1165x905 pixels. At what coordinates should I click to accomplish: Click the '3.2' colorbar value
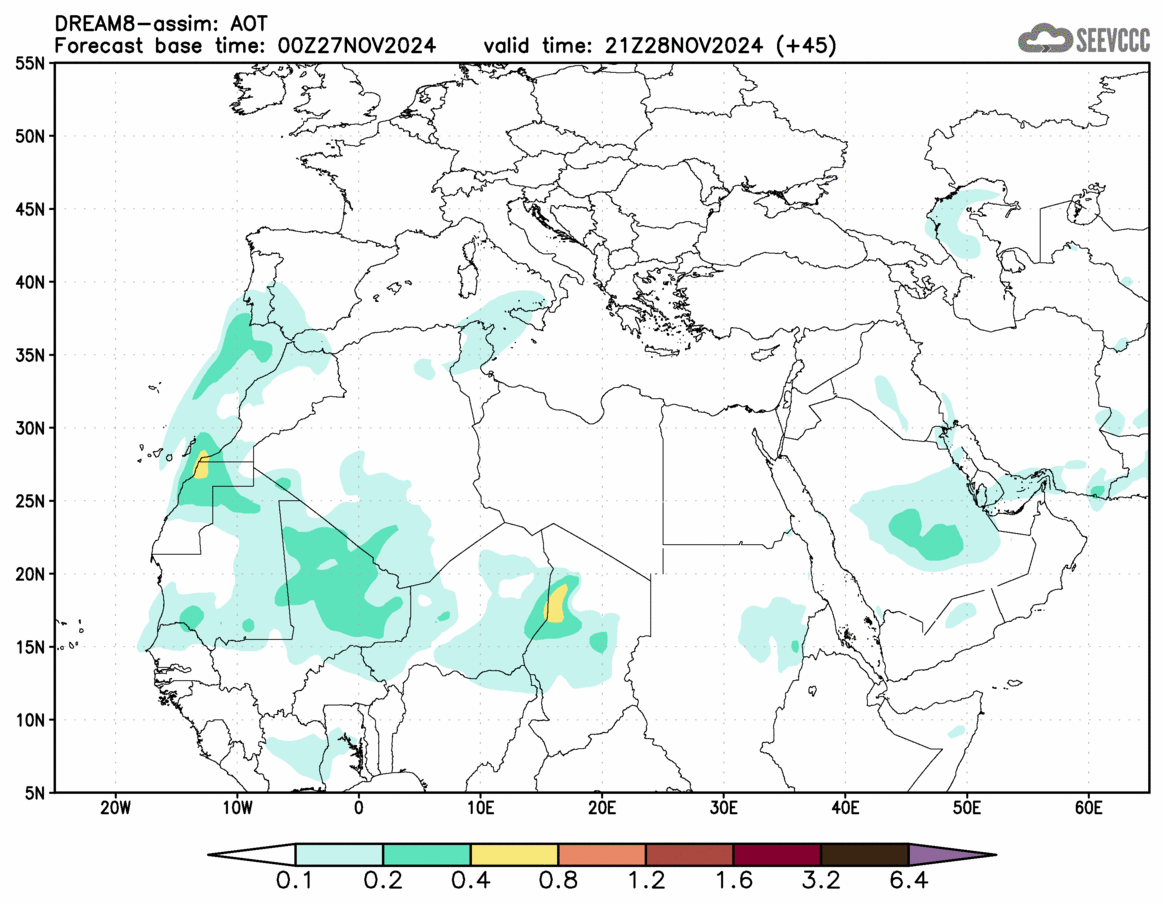pyautogui.click(x=821, y=881)
